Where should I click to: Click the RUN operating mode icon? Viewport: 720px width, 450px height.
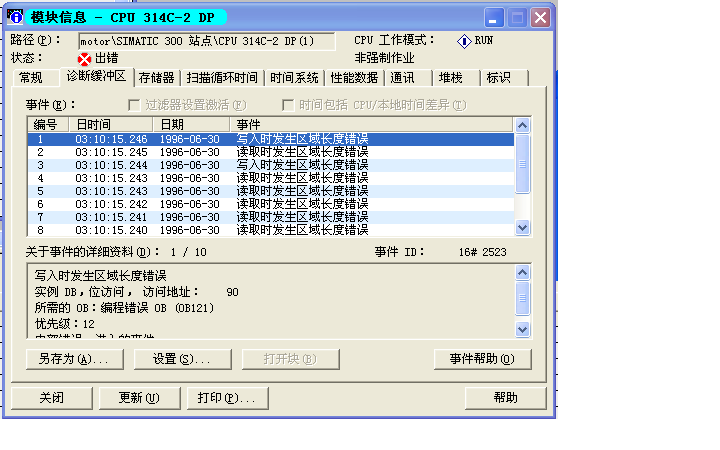click(x=464, y=41)
